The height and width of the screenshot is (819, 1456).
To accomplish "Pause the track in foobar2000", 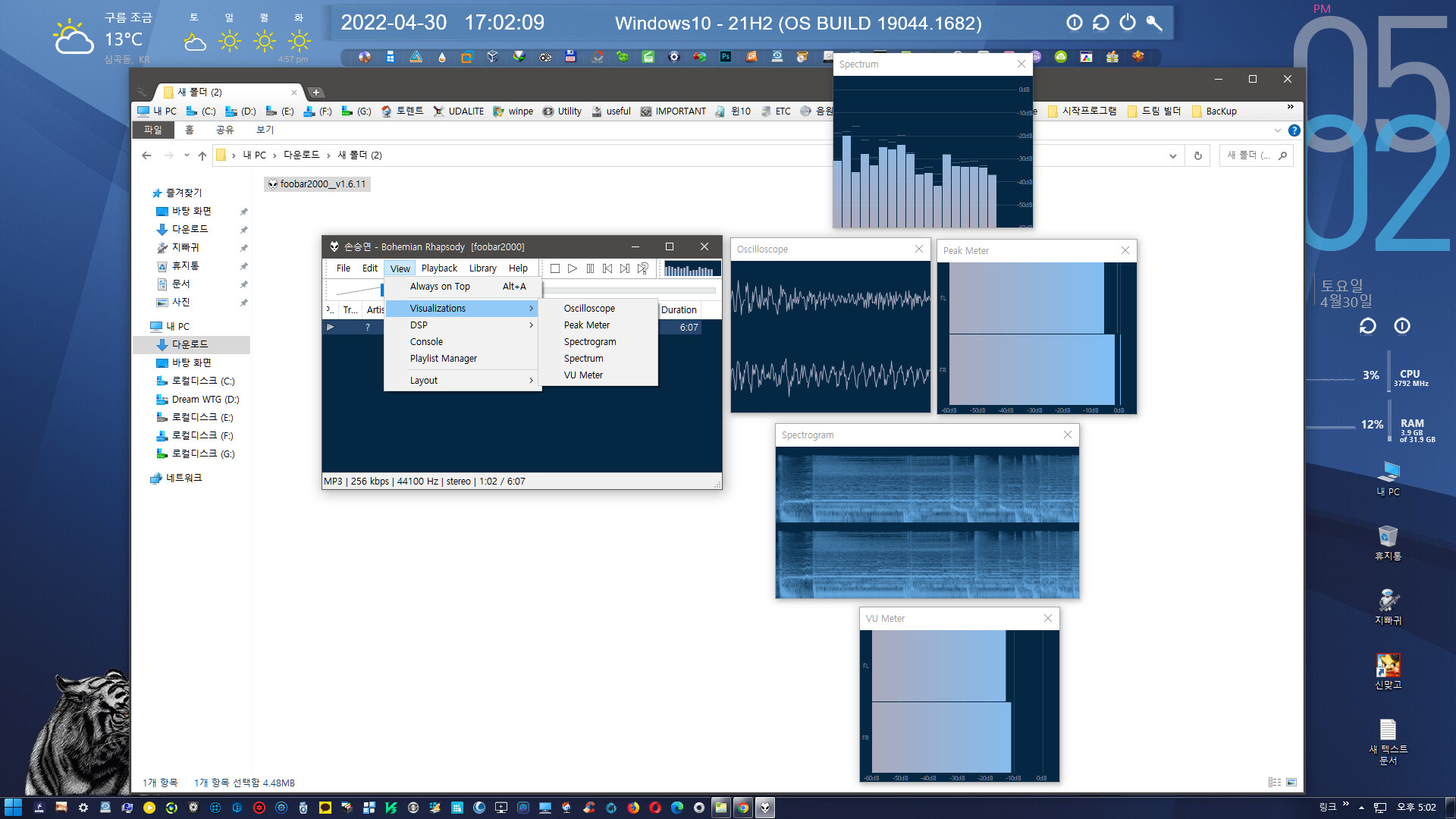I will [x=590, y=268].
